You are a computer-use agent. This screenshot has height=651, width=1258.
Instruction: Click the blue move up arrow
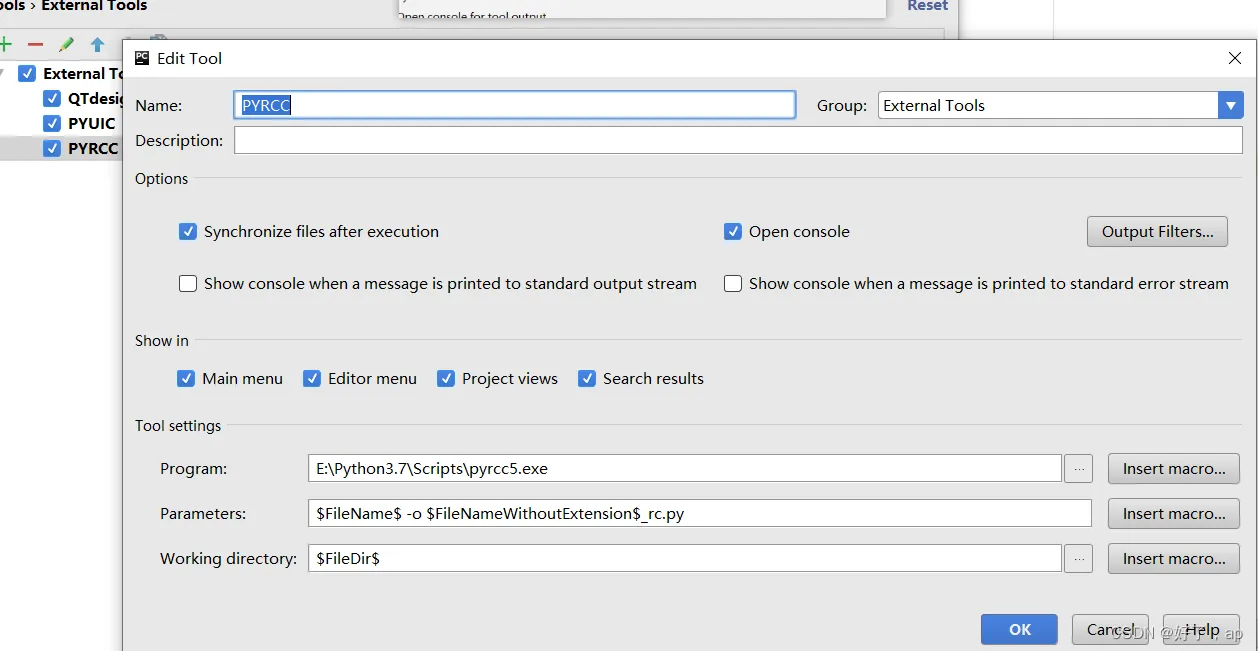click(97, 45)
